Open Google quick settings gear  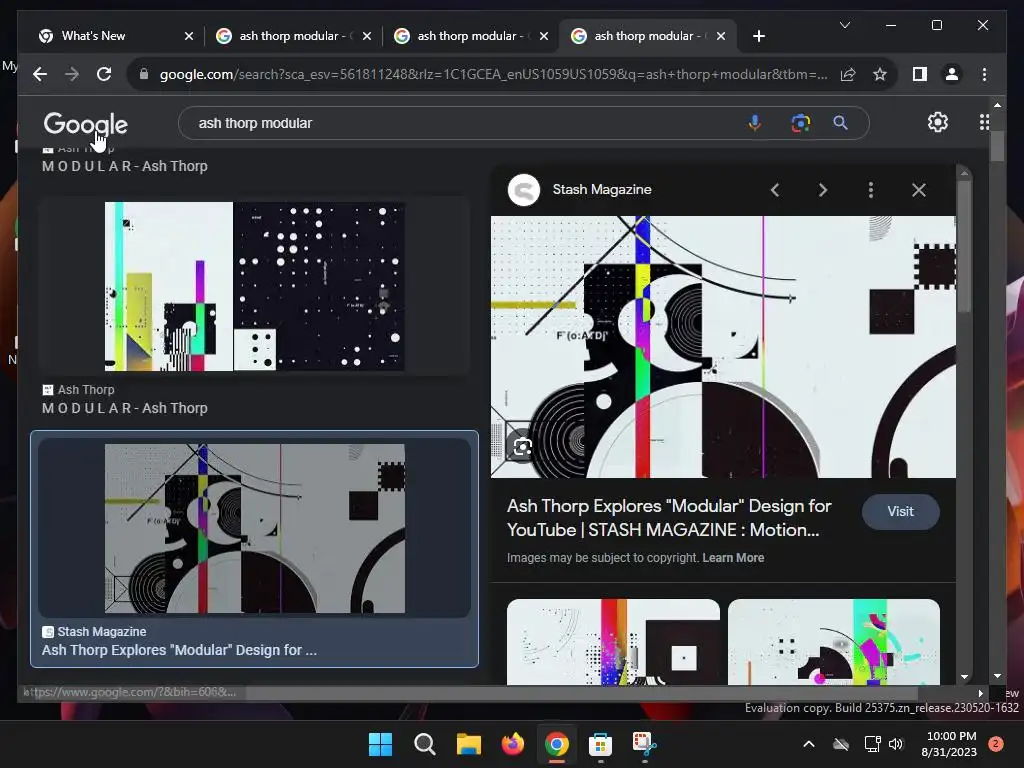pyautogui.click(x=938, y=122)
